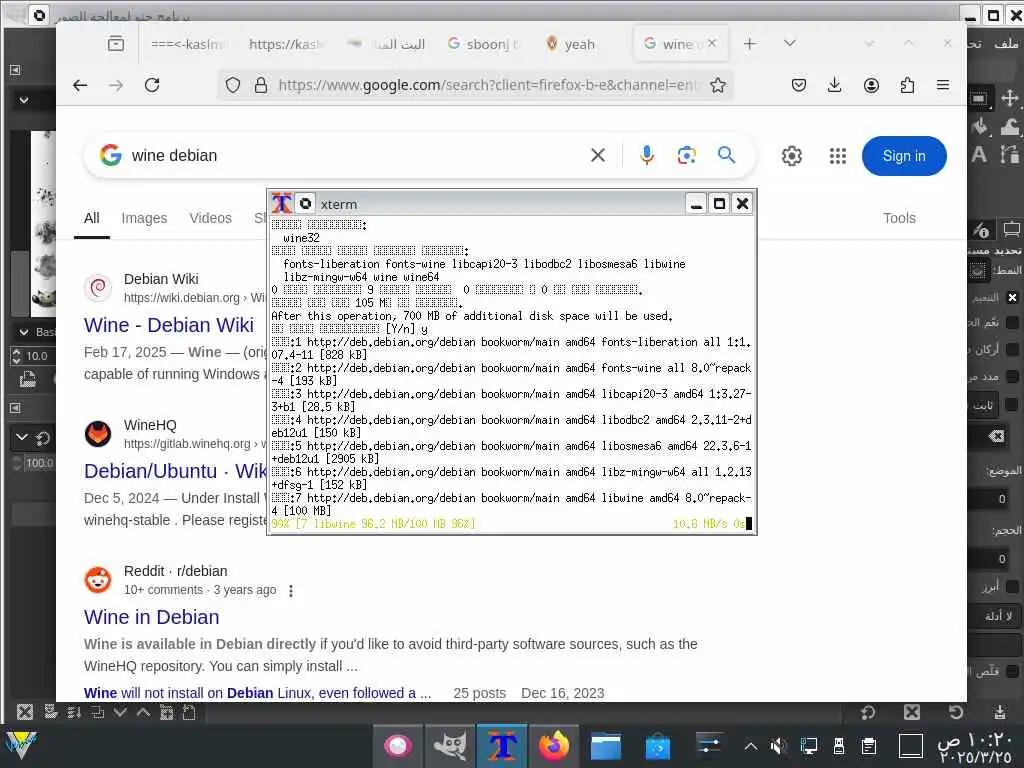This screenshot has width=1024, height=768.
Task: Open Firefox View from tab bar
Action: (x=116, y=44)
